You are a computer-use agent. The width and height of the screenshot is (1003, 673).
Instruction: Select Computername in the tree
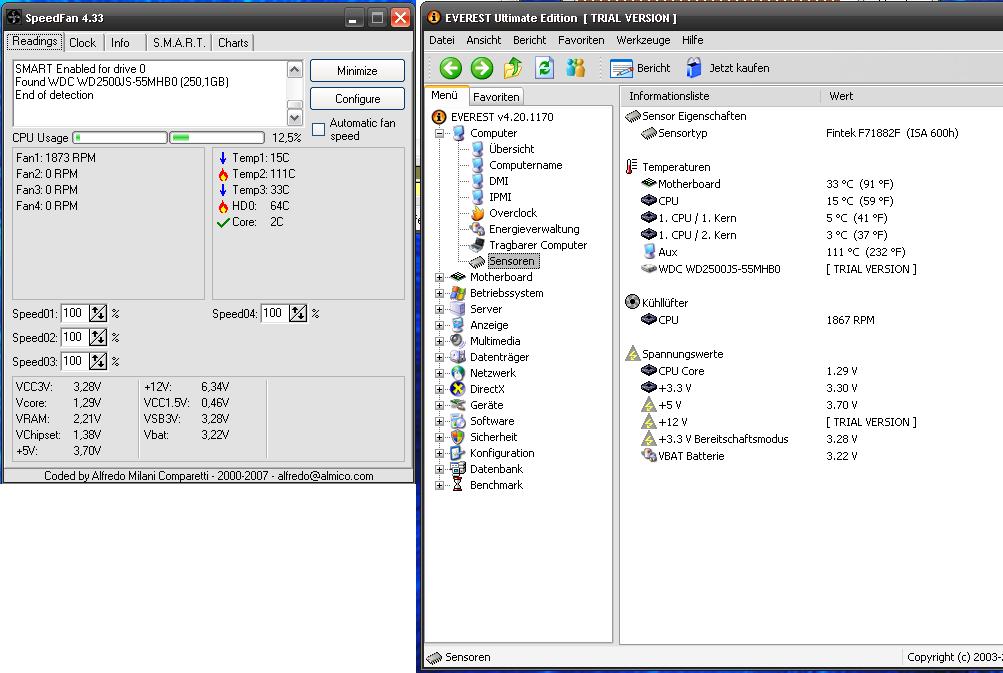tap(525, 165)
